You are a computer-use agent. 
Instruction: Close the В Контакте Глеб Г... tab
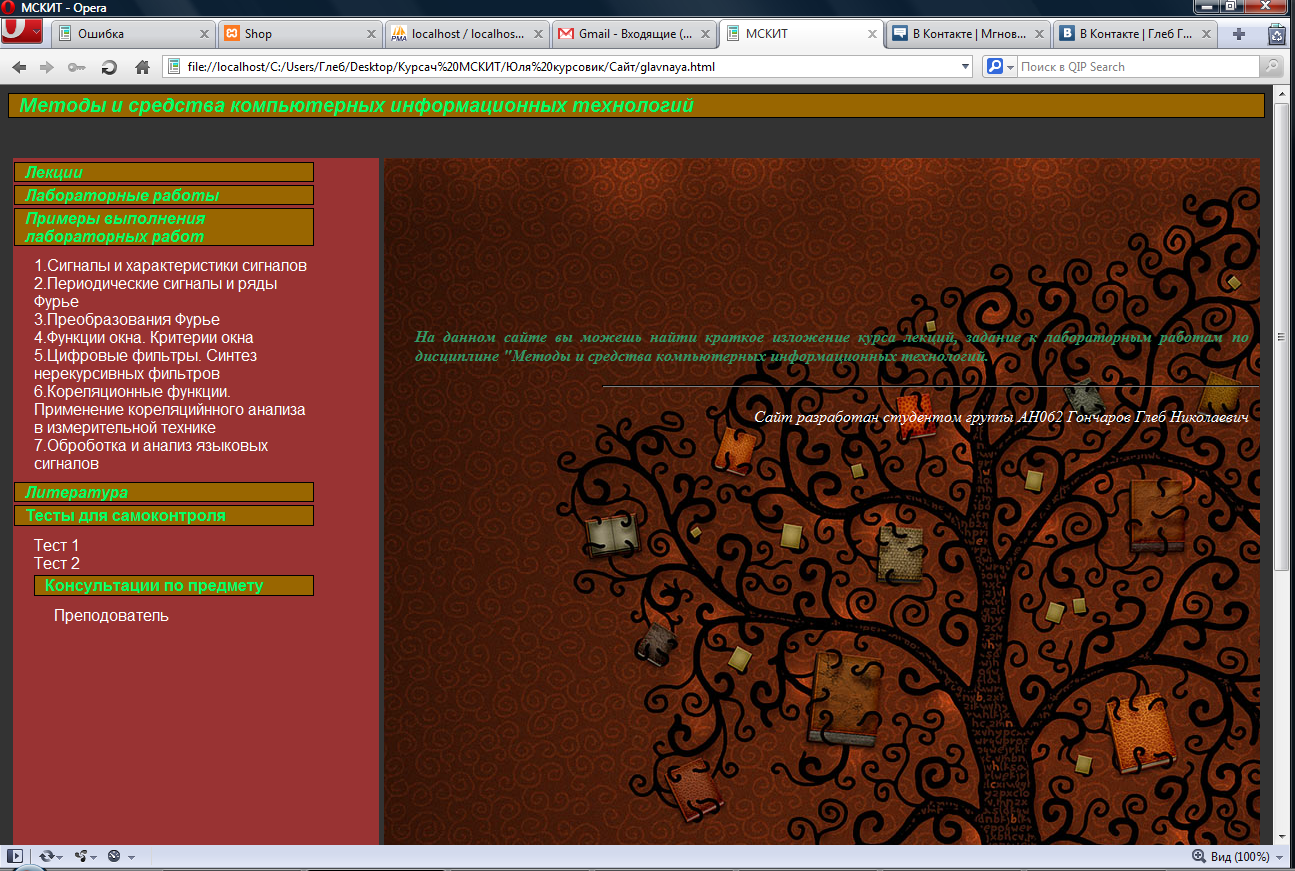[1205, 34]
